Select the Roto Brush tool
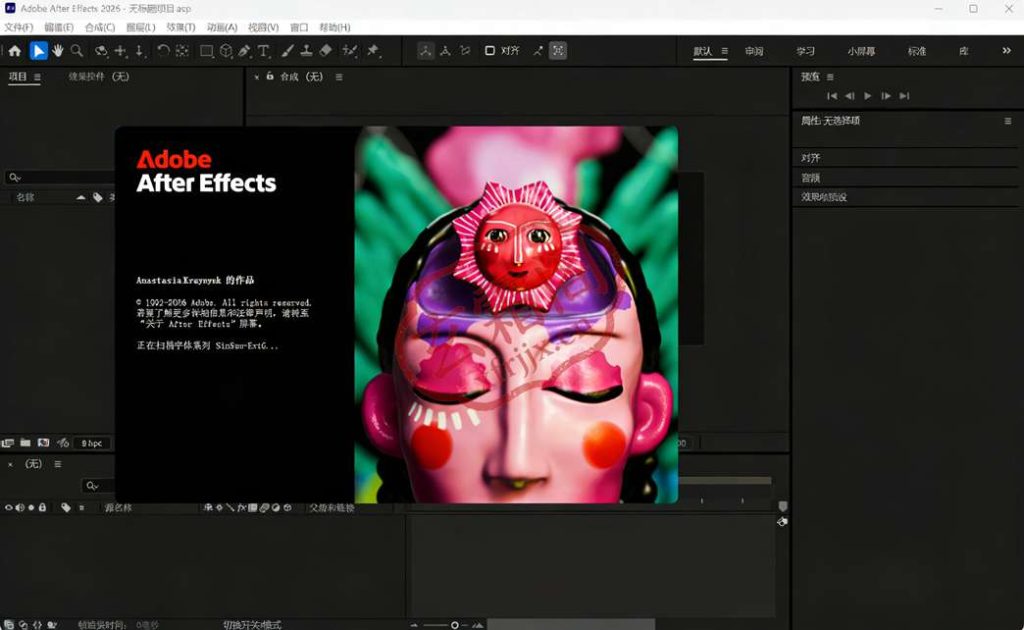Image resolution: width=1024 pixels, height=630 pixels. (349, 51)
